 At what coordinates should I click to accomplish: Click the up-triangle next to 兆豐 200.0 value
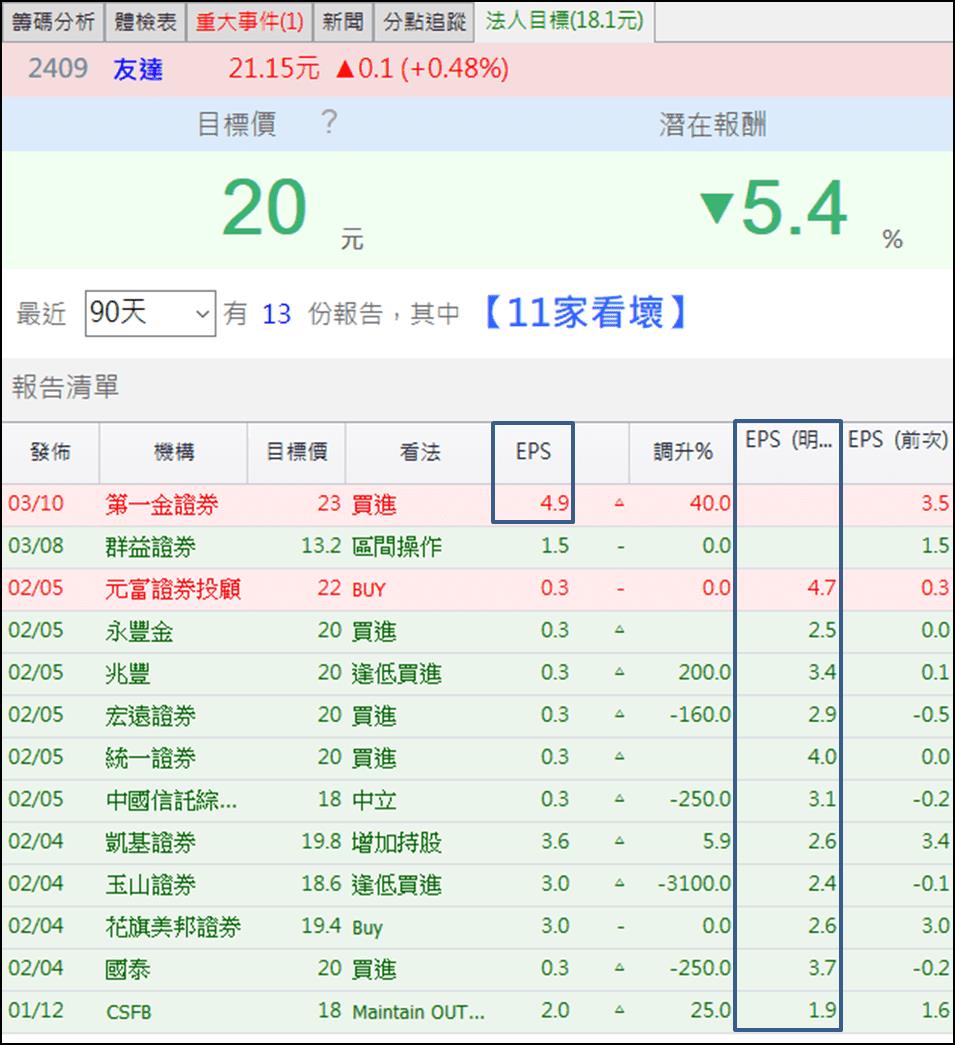click(x=621, y=673)
